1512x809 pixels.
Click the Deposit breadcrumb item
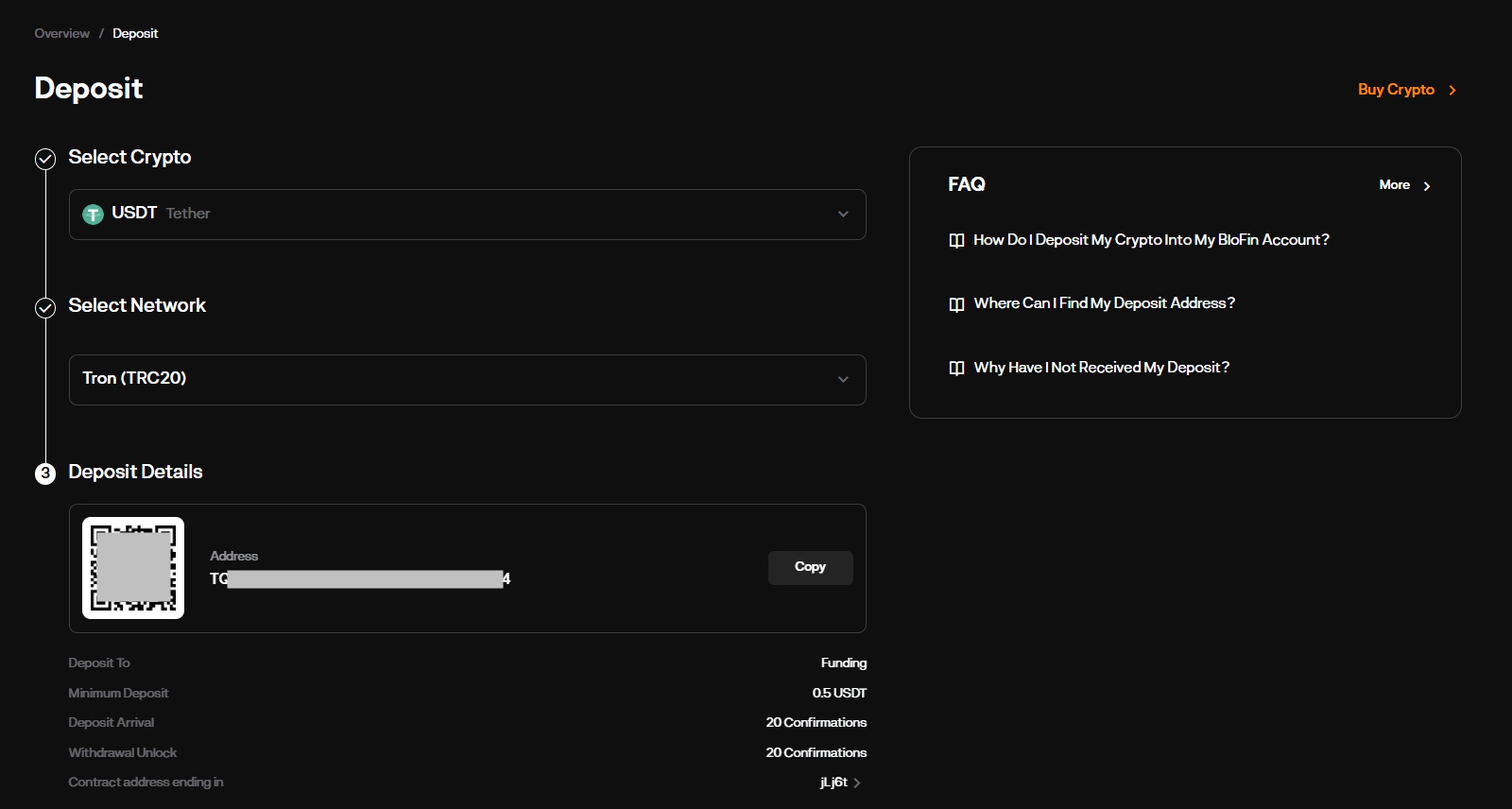point(135,33)
